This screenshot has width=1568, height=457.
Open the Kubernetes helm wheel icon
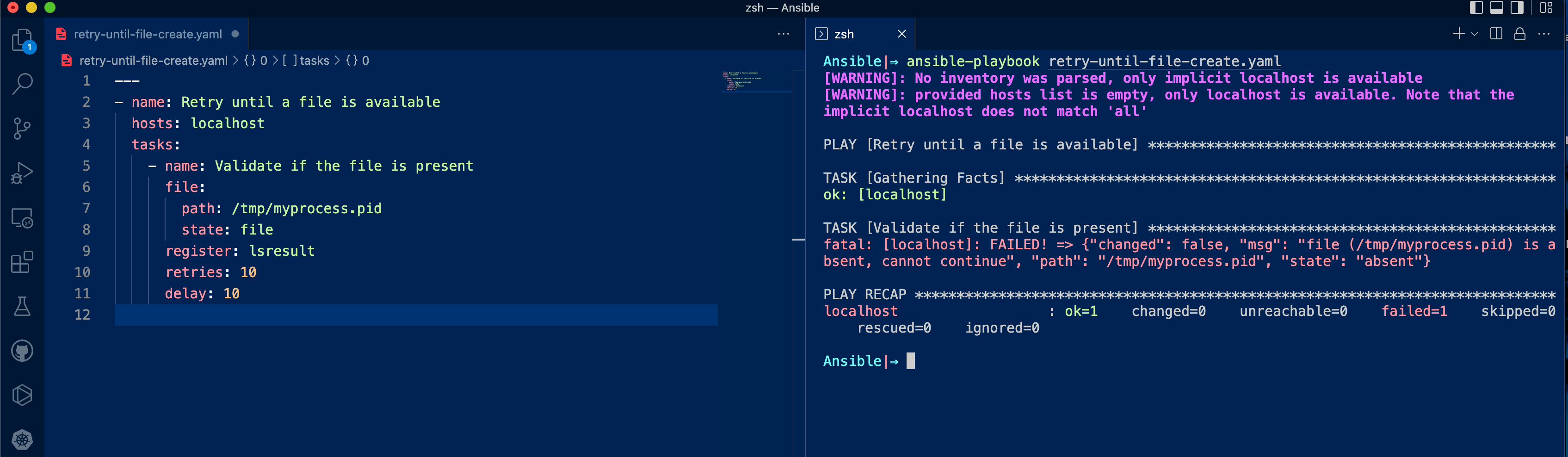tap(22, 439)
